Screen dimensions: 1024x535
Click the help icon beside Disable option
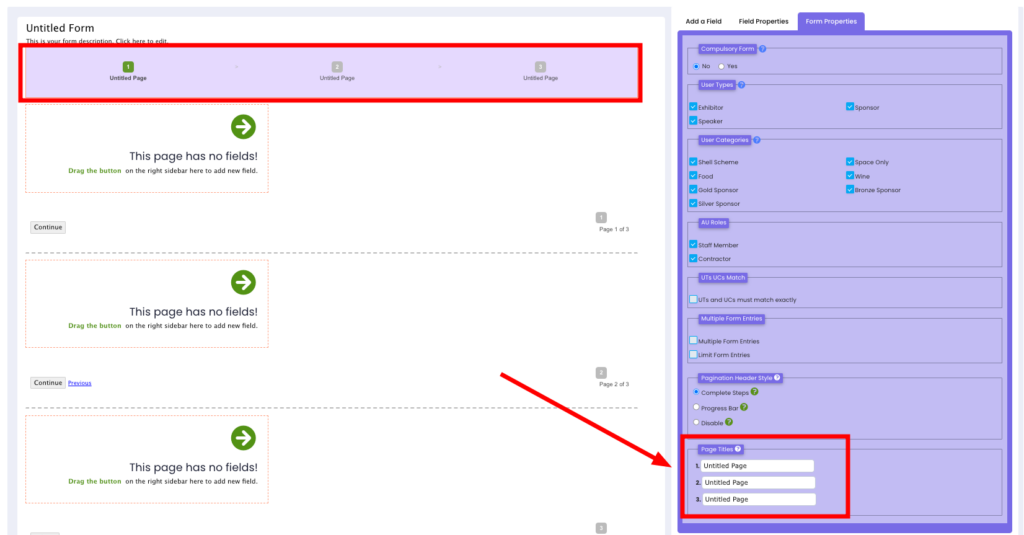coord(730,423)
